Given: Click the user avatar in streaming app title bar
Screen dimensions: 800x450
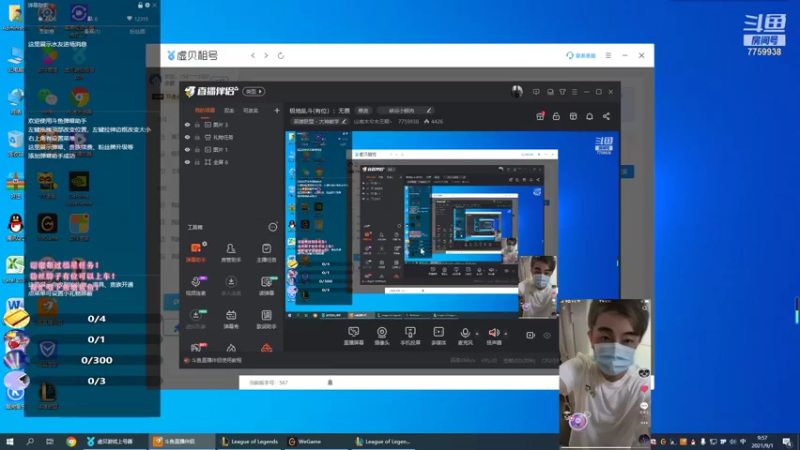Looking at the screenshot, I should (517, 91).
